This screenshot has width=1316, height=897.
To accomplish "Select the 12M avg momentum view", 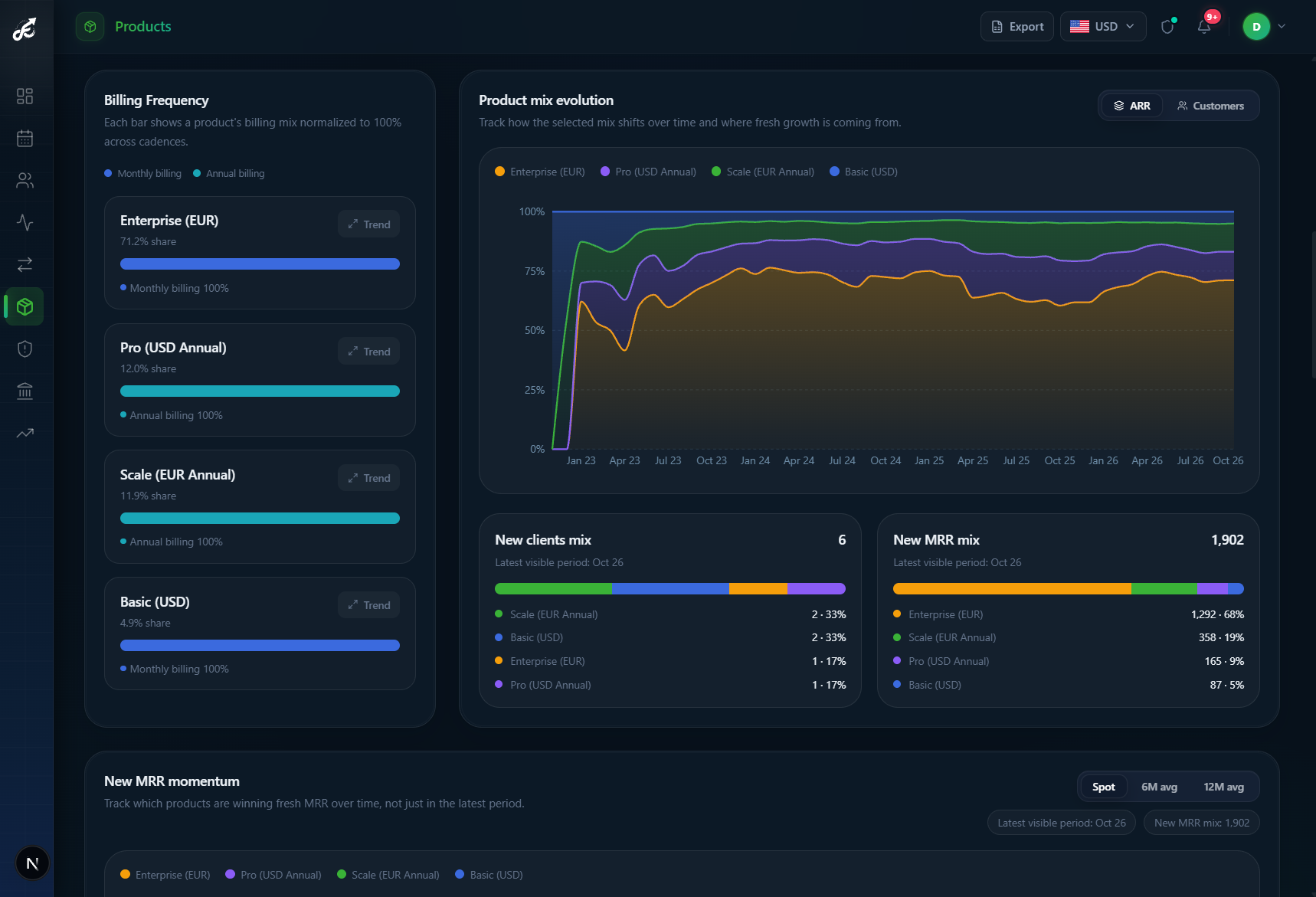I will pos(1223,787).
